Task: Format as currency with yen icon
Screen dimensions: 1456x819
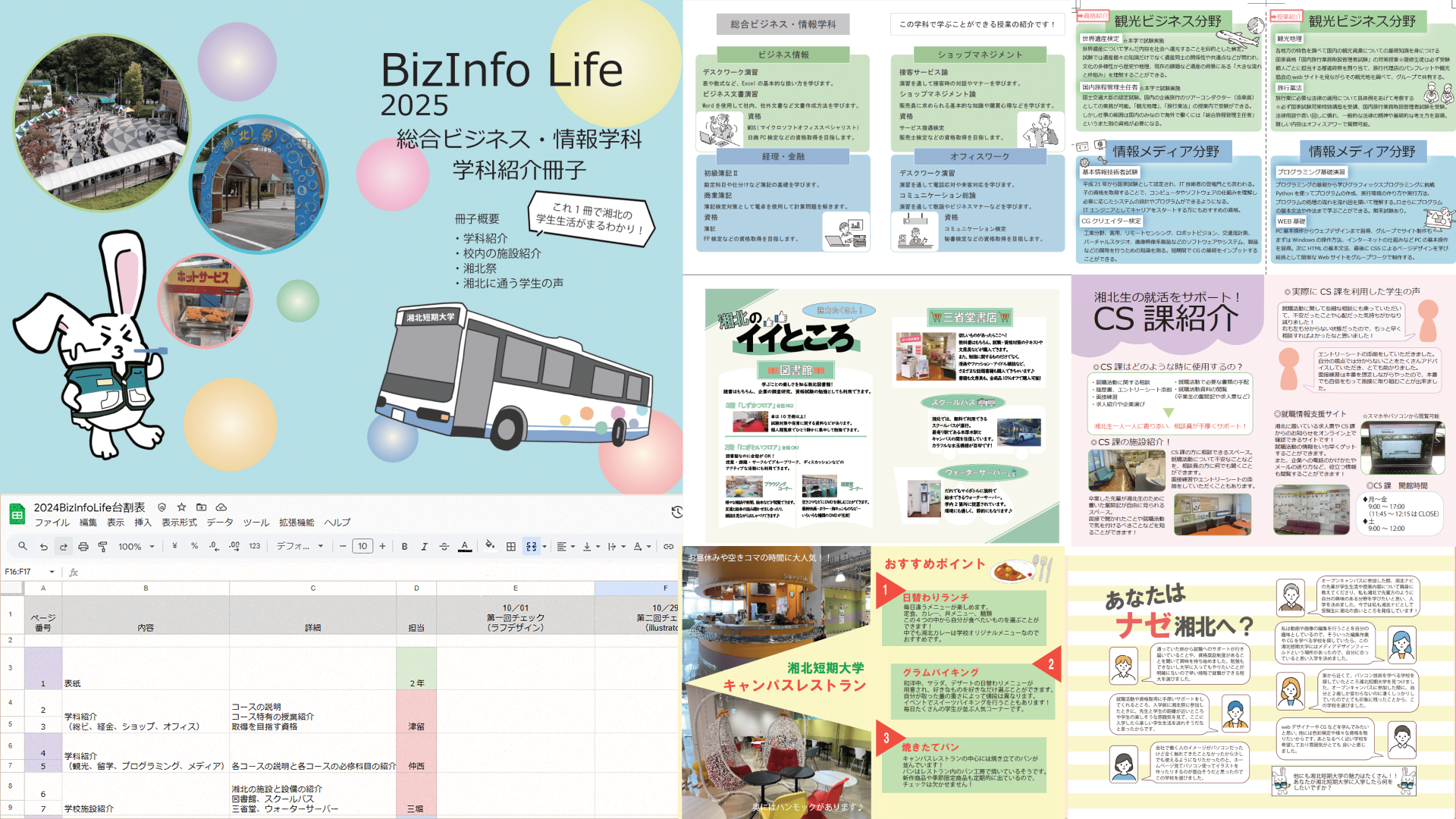Action: (174, 546)
